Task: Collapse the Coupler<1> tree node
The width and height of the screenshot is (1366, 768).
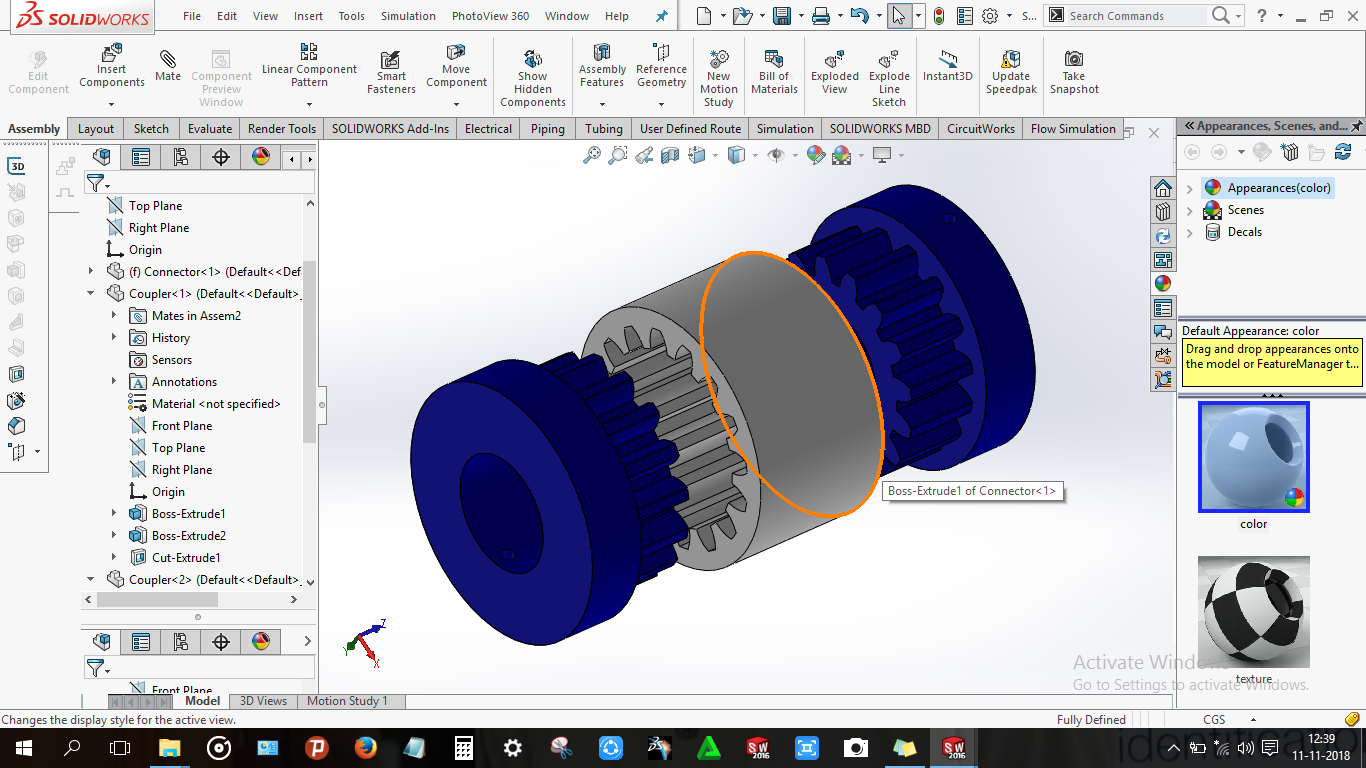Action: click(91, 293)
